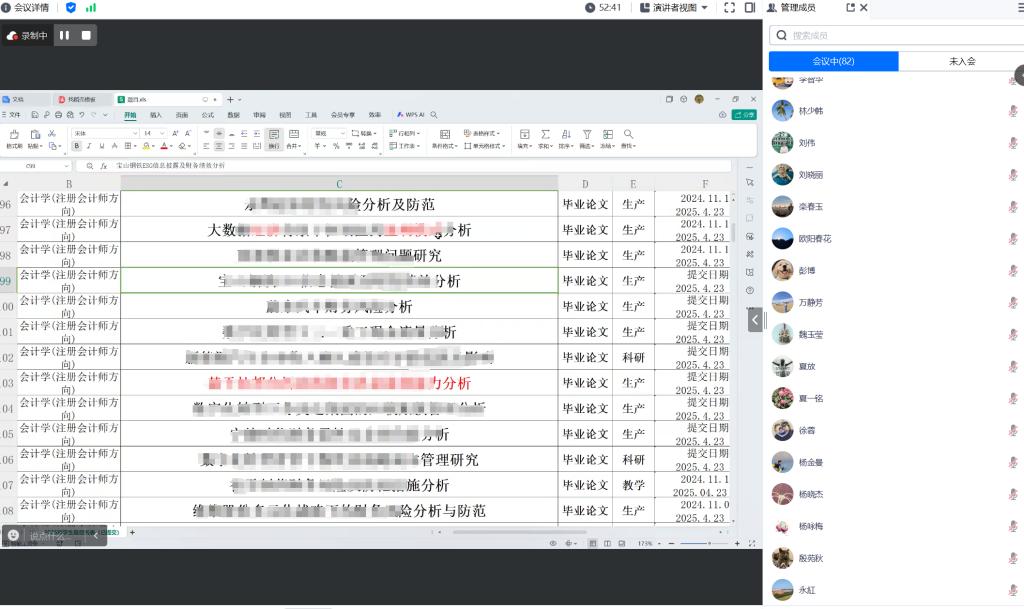Switch to the 未入会 tab

pyautogui.click(x=961, y=61)
